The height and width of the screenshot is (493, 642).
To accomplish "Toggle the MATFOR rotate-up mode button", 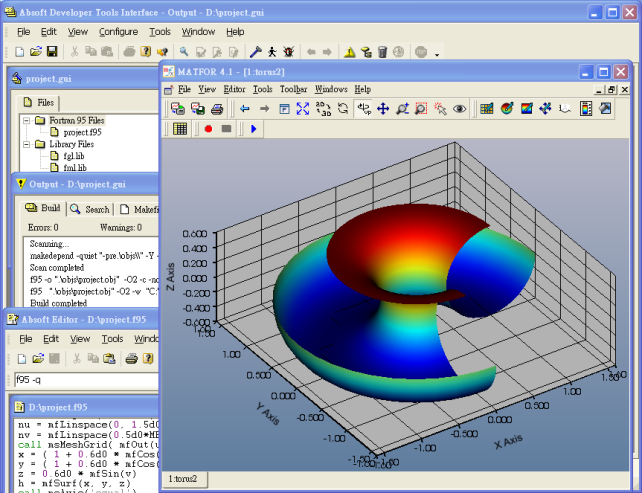I will [364, 109].
